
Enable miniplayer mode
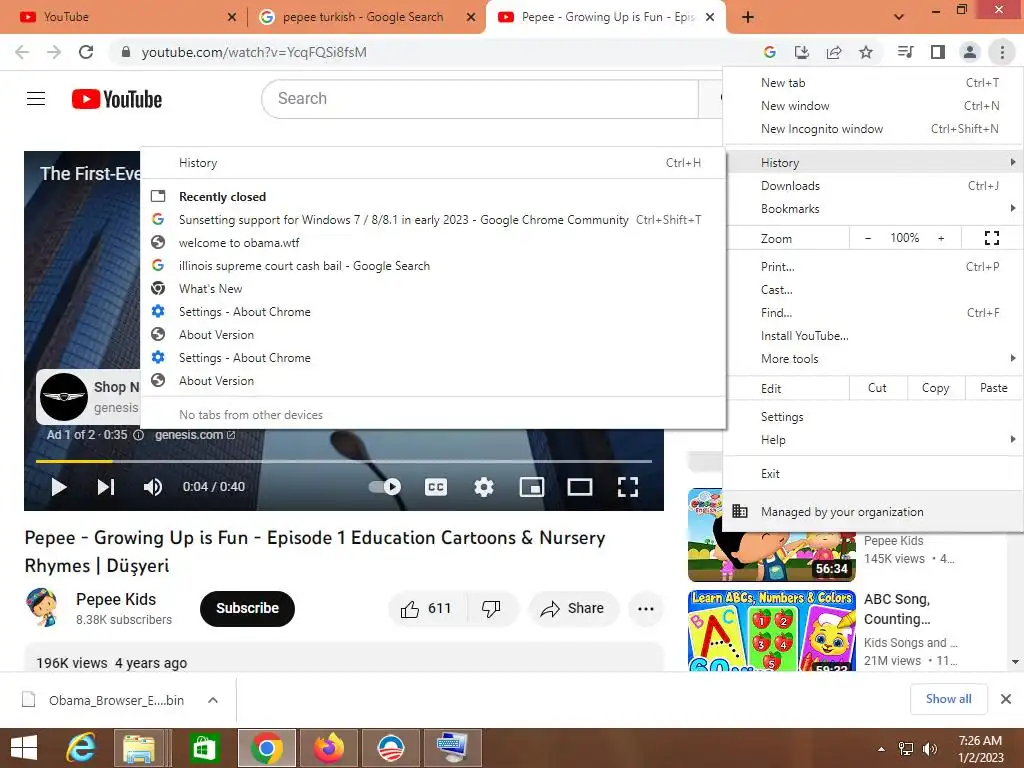point(532,487)
